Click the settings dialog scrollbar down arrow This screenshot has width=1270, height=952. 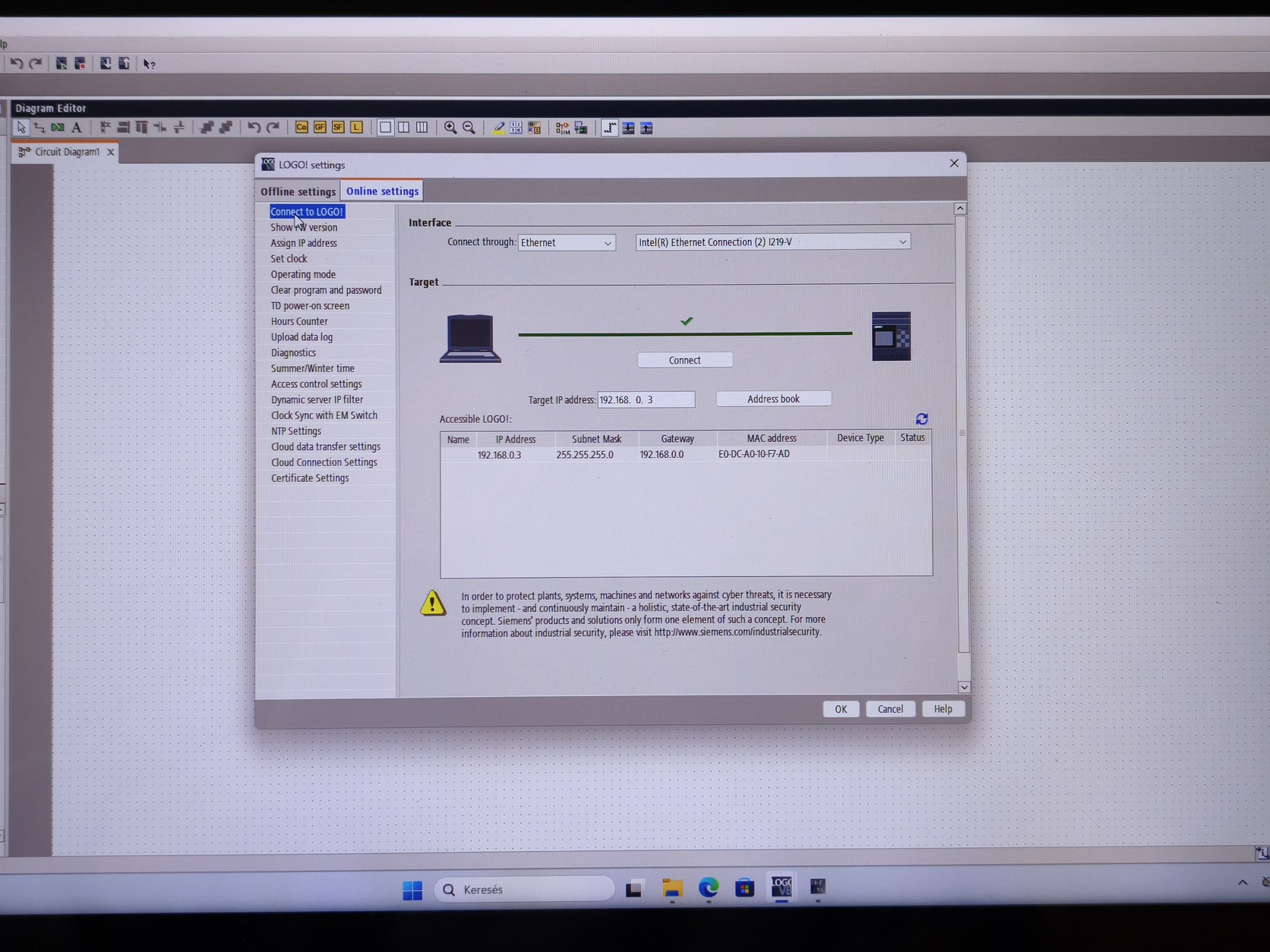point(964,687)
